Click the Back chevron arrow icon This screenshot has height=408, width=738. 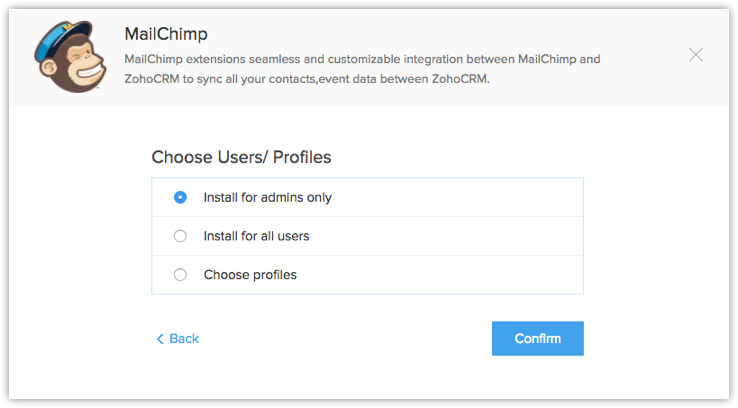pos(160,339)
